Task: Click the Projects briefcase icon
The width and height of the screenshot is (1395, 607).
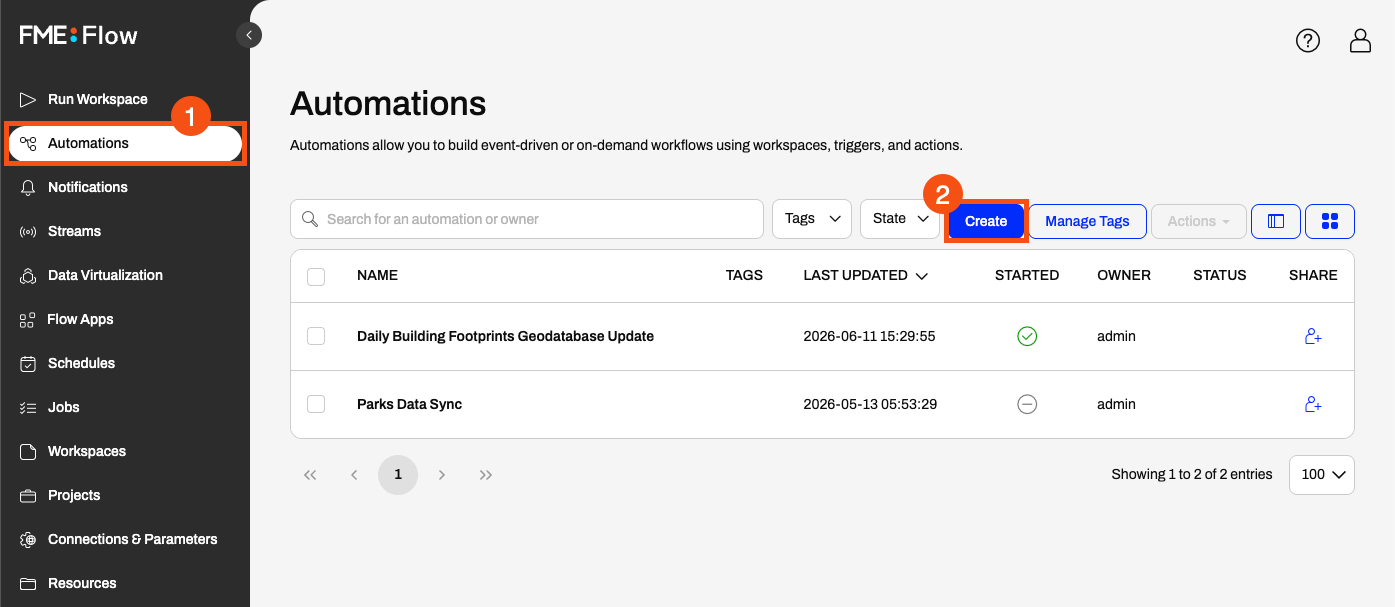Action: (28, 495)
